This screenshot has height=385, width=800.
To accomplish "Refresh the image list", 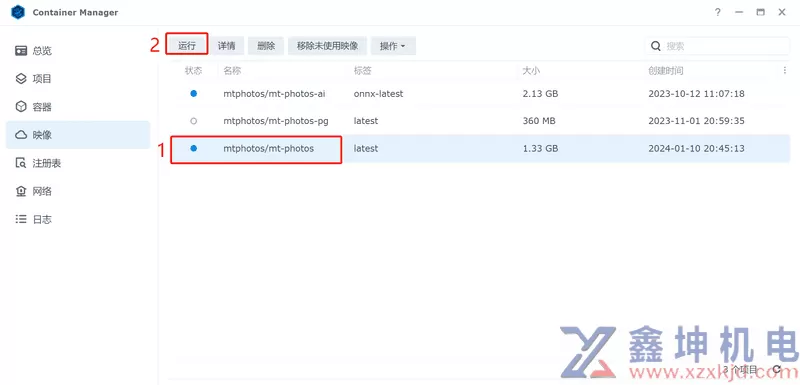I will click(777, 369).
